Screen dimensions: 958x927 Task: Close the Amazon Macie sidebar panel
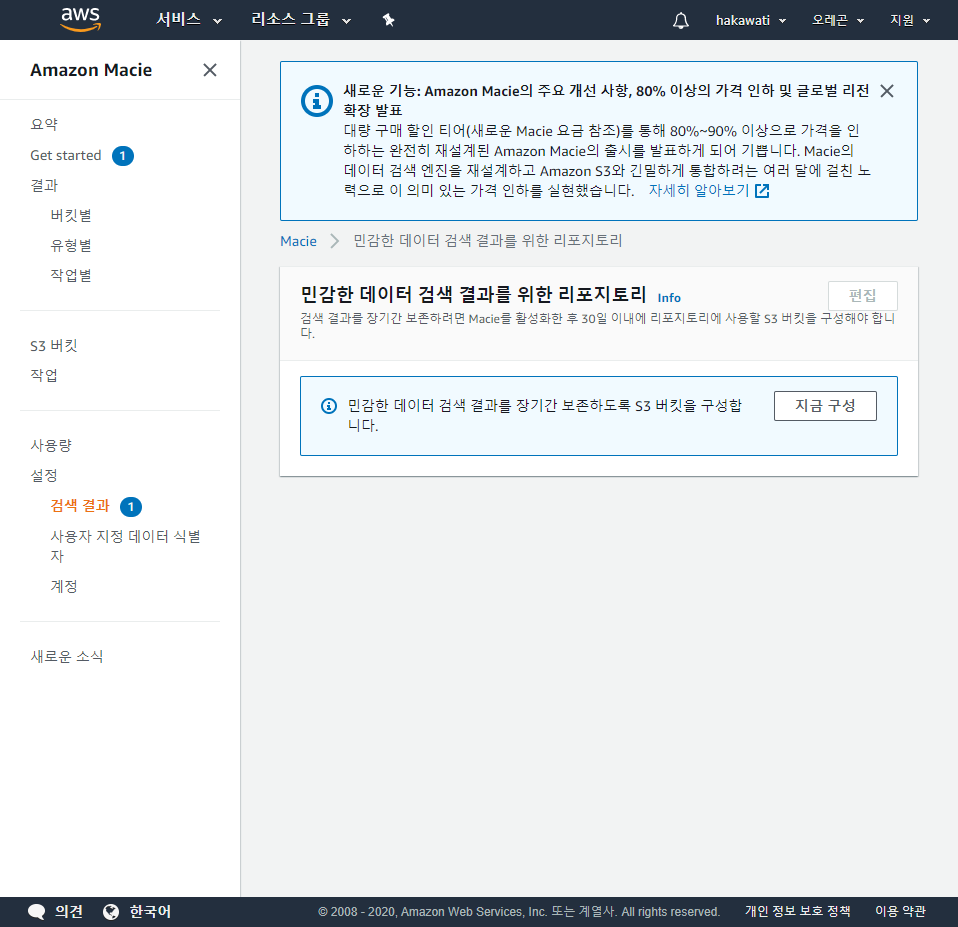(x=210, y=70)
